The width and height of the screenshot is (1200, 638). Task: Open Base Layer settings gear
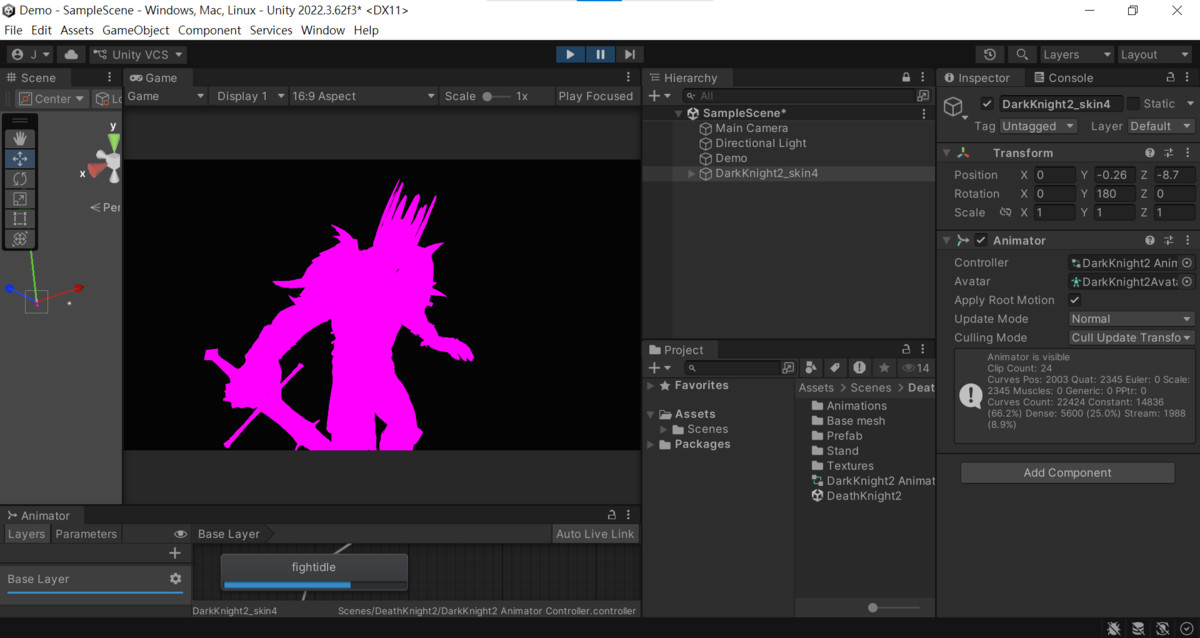tap(176, 579)
